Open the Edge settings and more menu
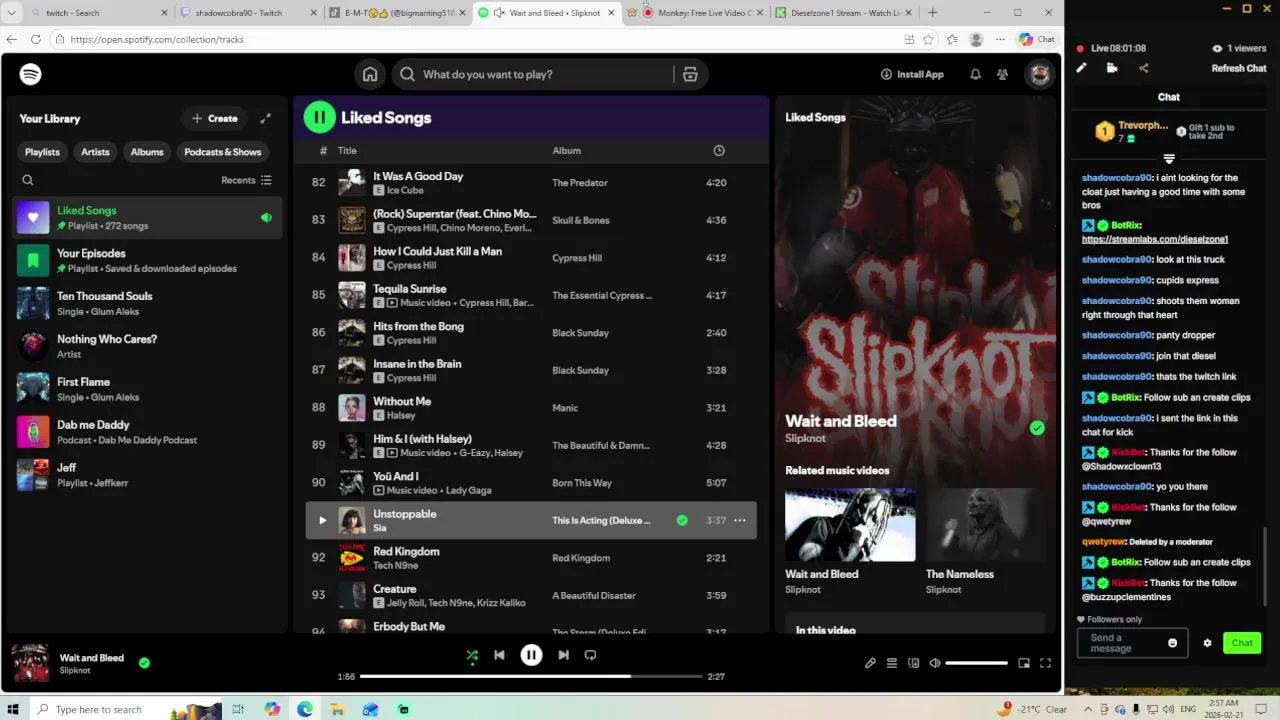 (x=1000, y=39)
